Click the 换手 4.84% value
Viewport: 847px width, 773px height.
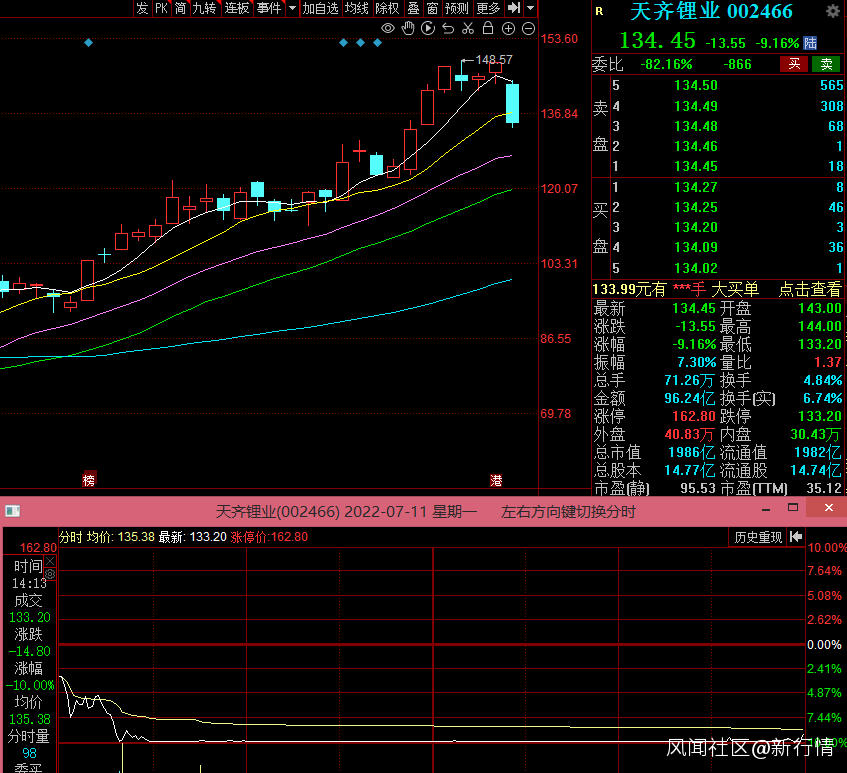(823, 380)
